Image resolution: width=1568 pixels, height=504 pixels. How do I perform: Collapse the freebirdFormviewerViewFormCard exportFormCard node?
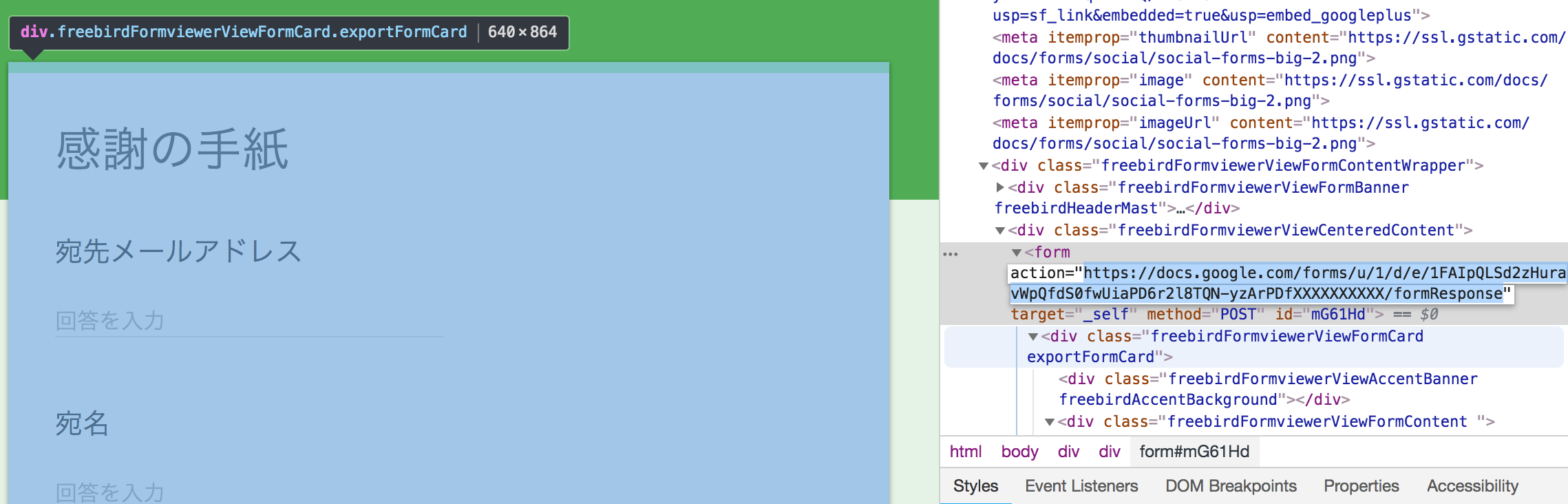pos(1033,337)
